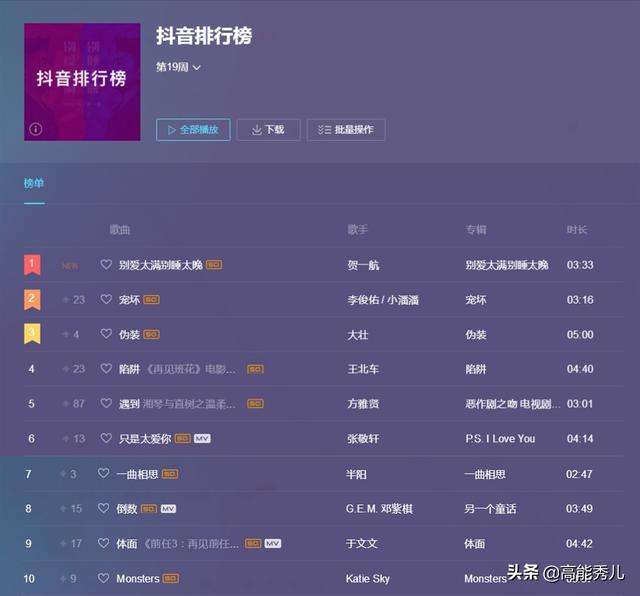Toggle the heart for 陷阱
The height and width of the screenshot is (596, 640).
[x=106, y=369]
